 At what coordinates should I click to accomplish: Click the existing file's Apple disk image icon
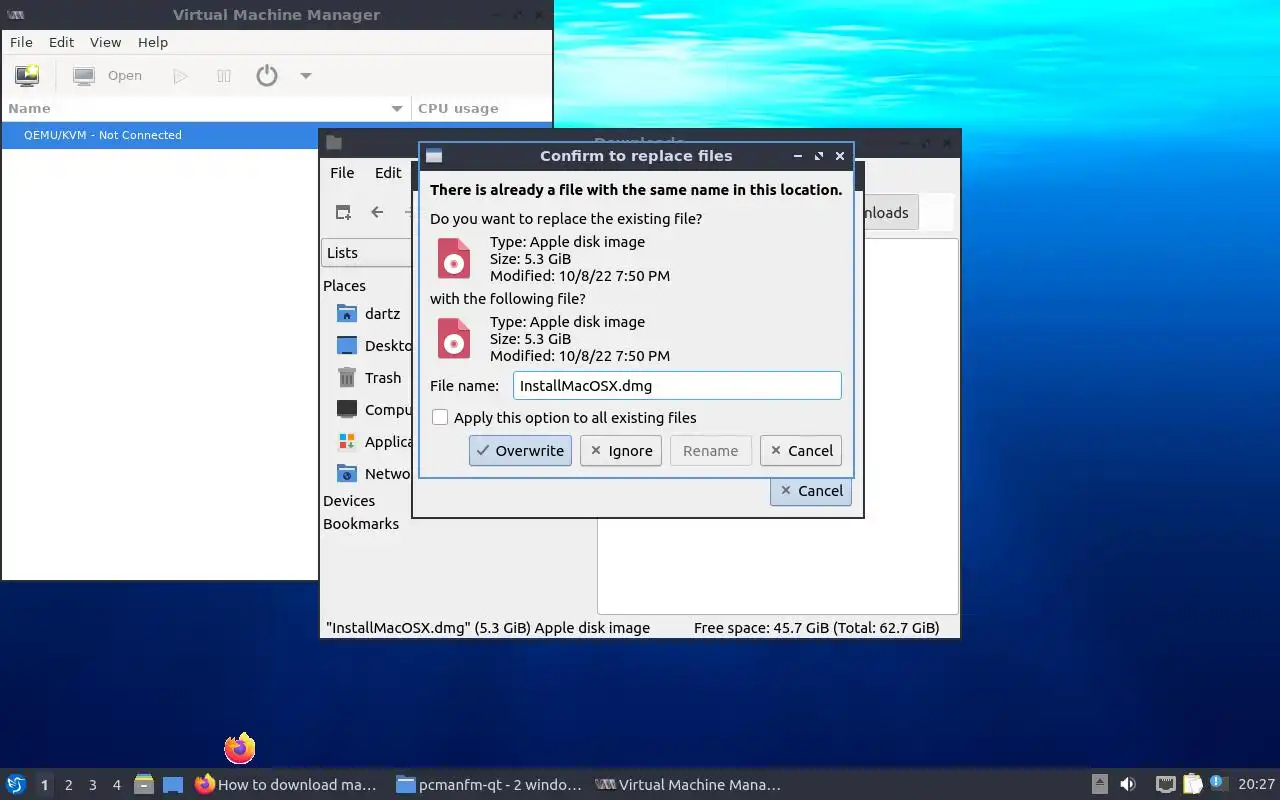(454, 258)
